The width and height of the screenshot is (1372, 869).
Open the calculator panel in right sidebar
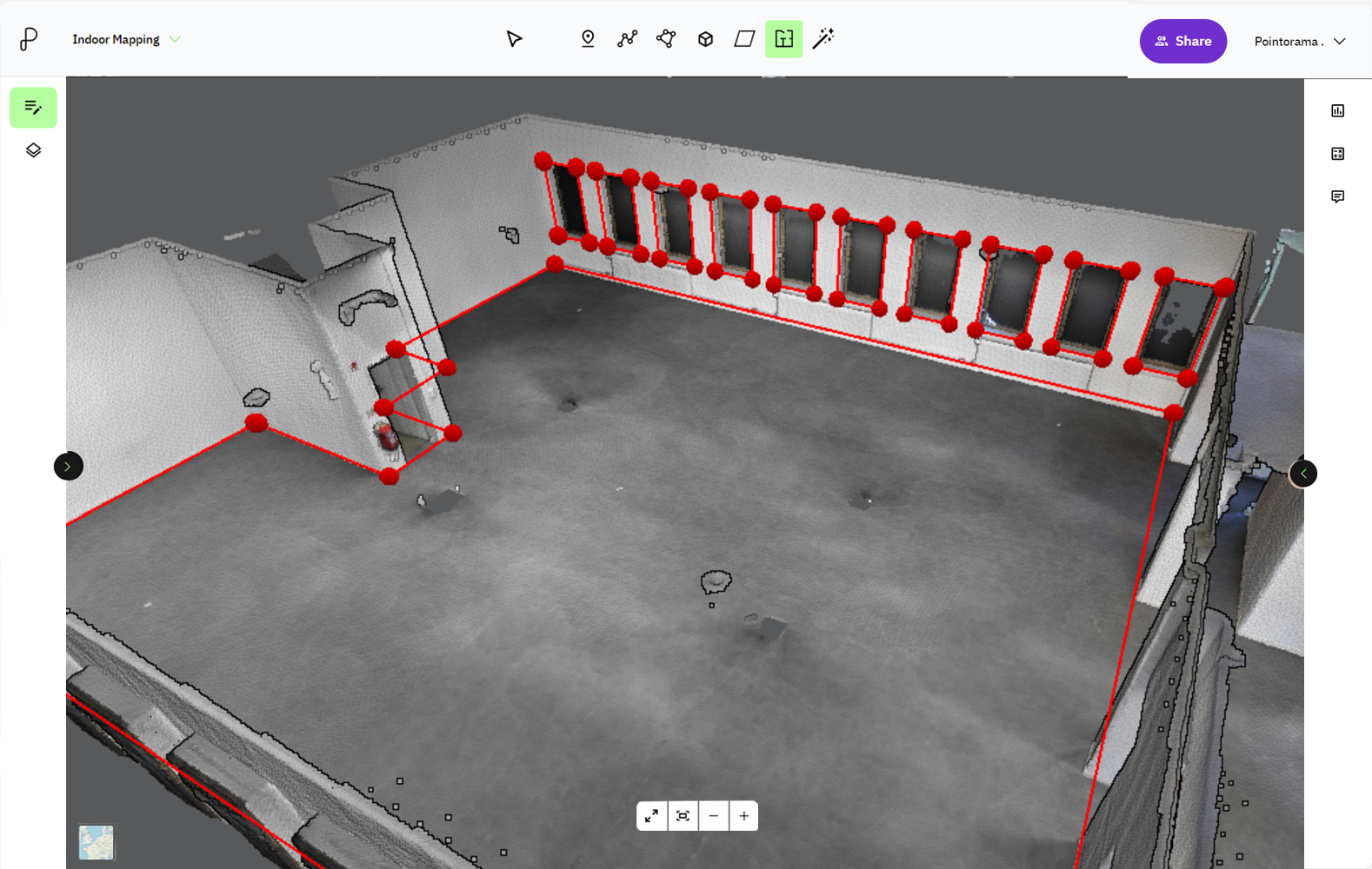click(1337, 154)
